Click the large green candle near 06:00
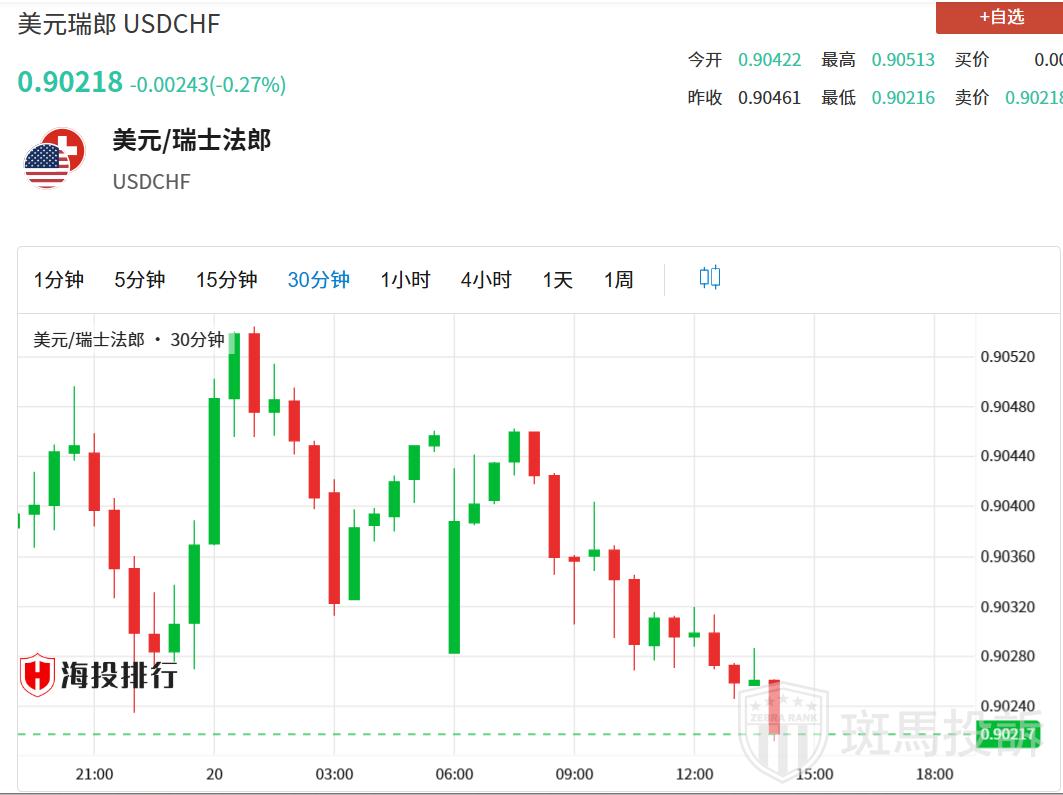1063x795 pixels. tap(454, 587)
